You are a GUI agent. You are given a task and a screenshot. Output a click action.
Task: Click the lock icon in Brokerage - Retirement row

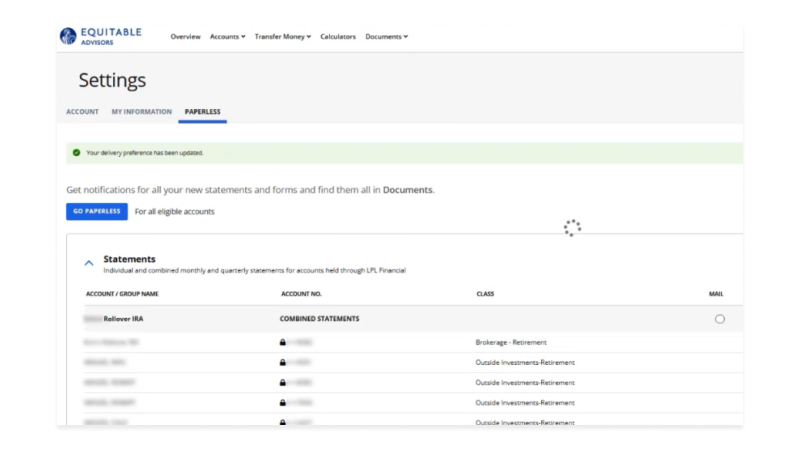(283, 342)
